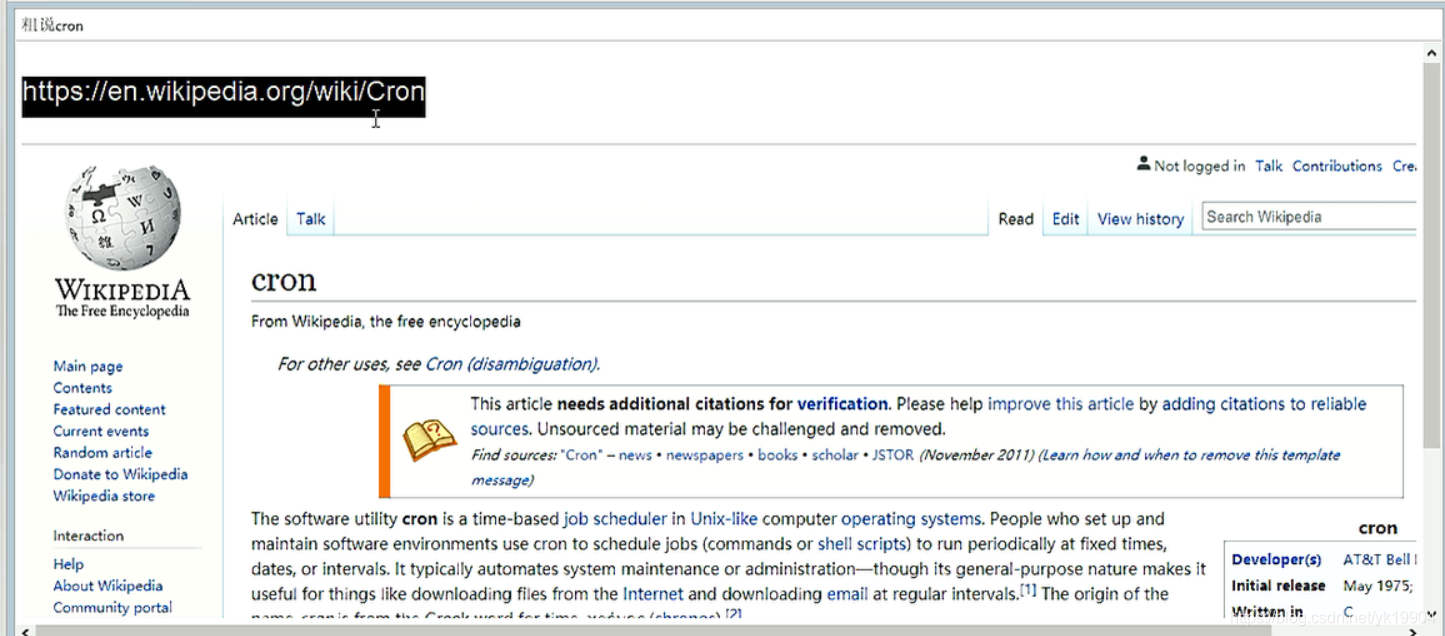Follow the Cron (disambiguation) link
Screen dimensions: 1445x636
(x=511, y=364)
